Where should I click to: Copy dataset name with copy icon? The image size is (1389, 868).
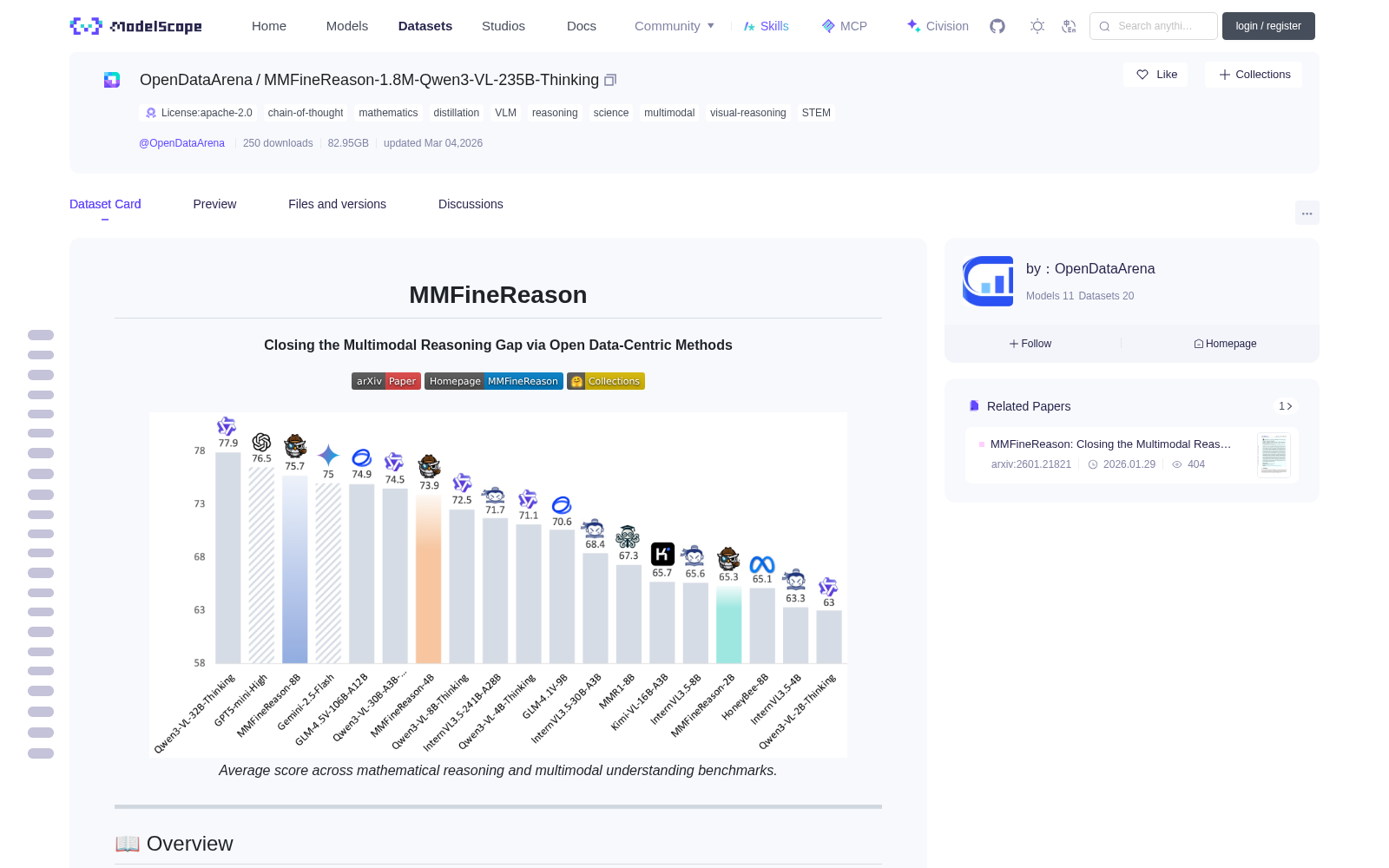coord(610,80)
